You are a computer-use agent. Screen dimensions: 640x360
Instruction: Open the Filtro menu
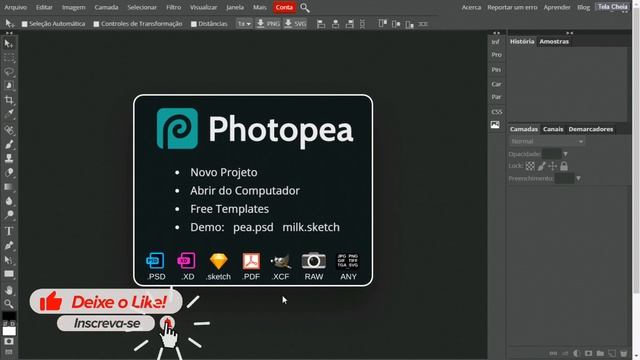pos(173,7)
